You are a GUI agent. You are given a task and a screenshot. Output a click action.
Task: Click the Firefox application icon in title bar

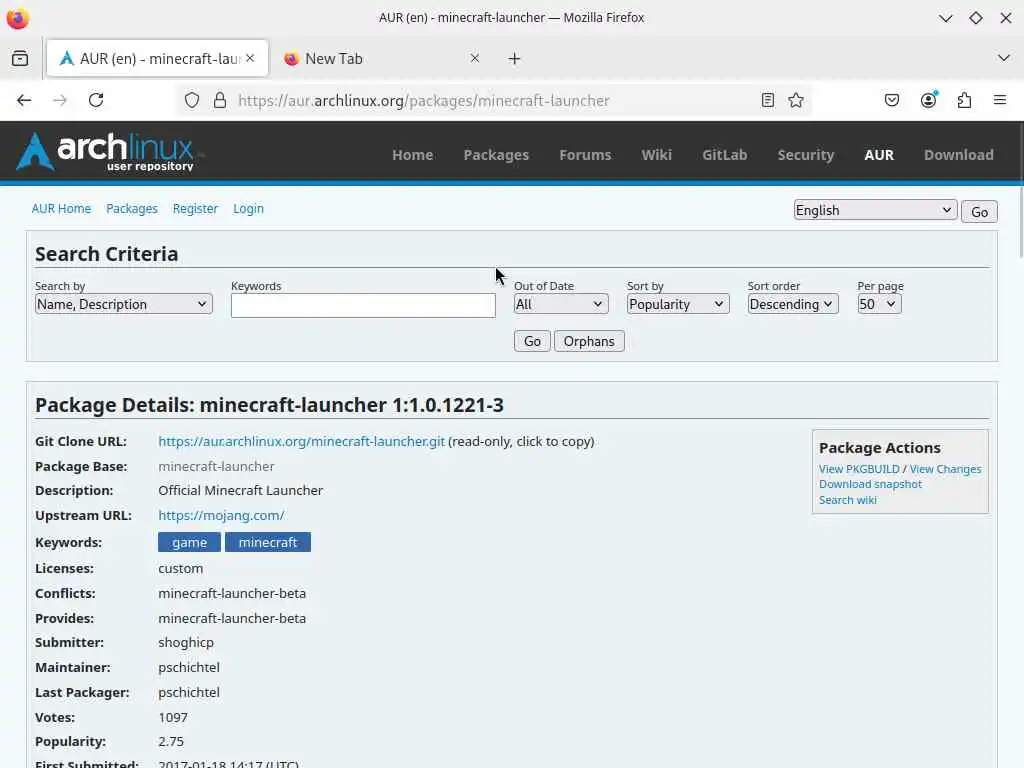click(18, 18)
